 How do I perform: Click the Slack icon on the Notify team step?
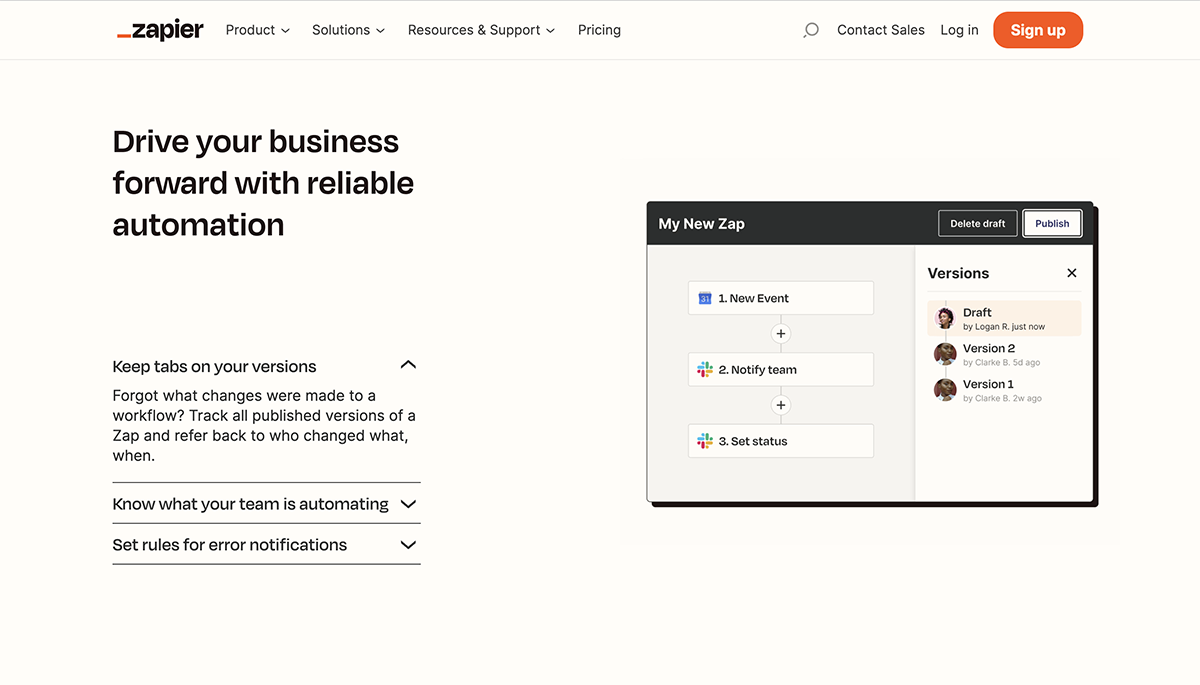click(x=703, y=369)
